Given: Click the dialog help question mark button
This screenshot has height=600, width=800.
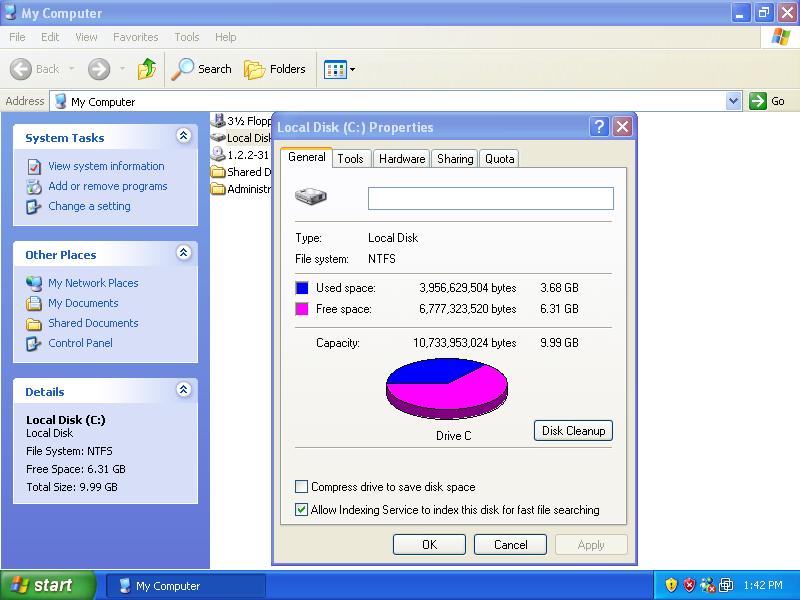Looking at the screenshot, I should pos(599,127).
